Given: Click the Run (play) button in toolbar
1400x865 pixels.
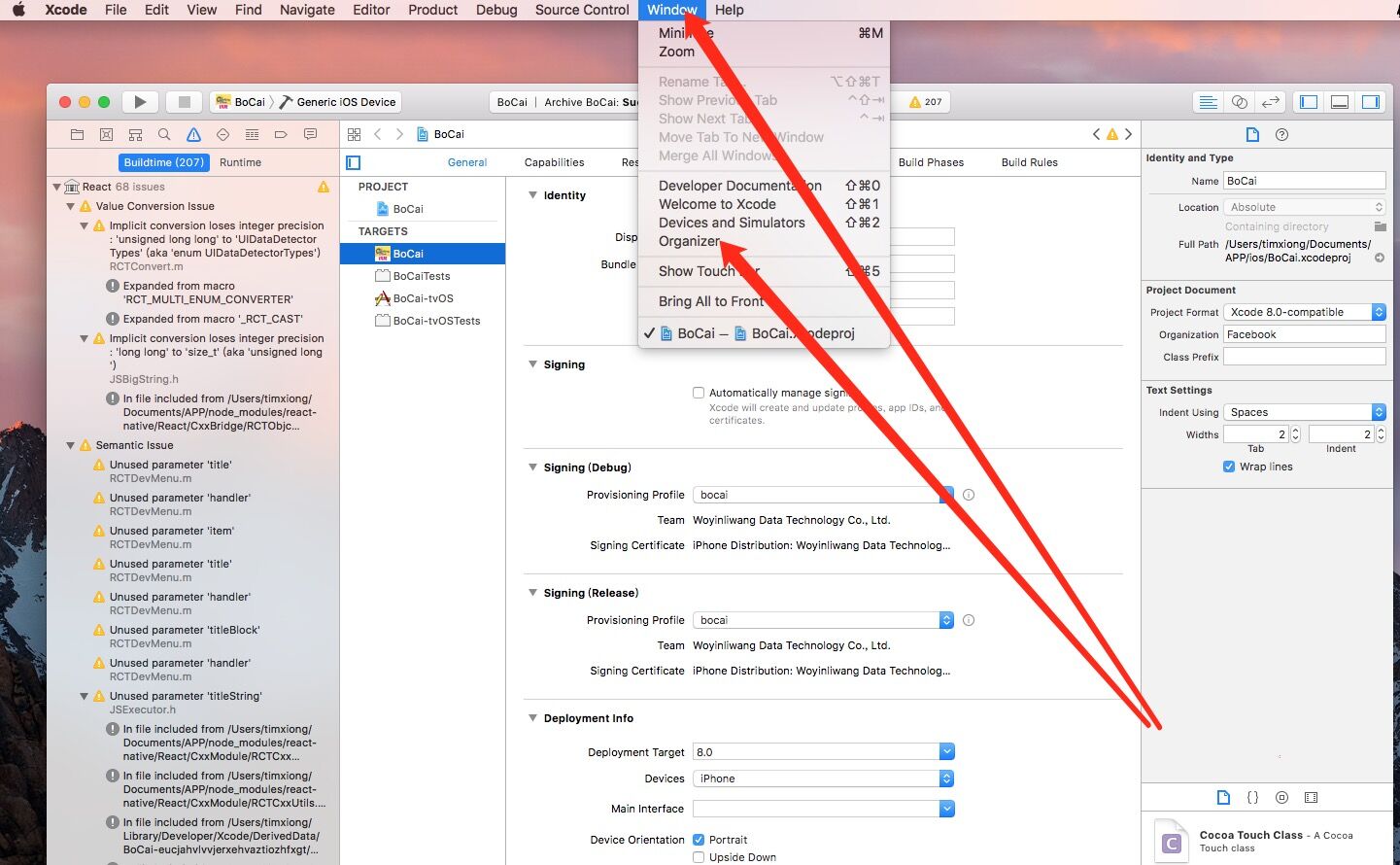Looking at the screenshot, I should tap(140, 102).
